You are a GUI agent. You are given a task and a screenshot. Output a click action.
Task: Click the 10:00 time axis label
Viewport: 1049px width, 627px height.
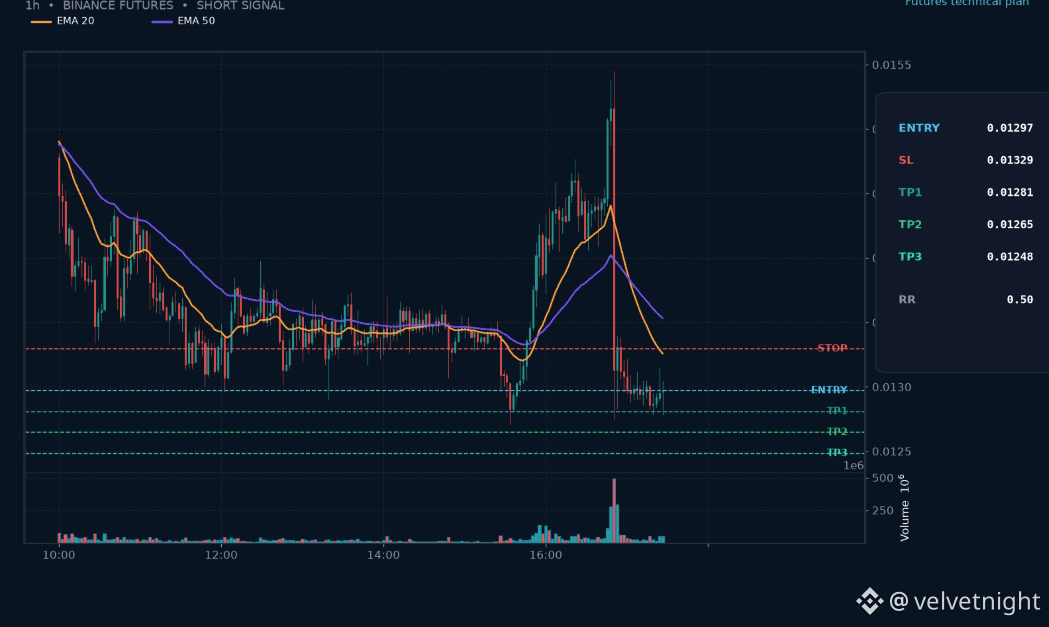(x=59, y=555)
